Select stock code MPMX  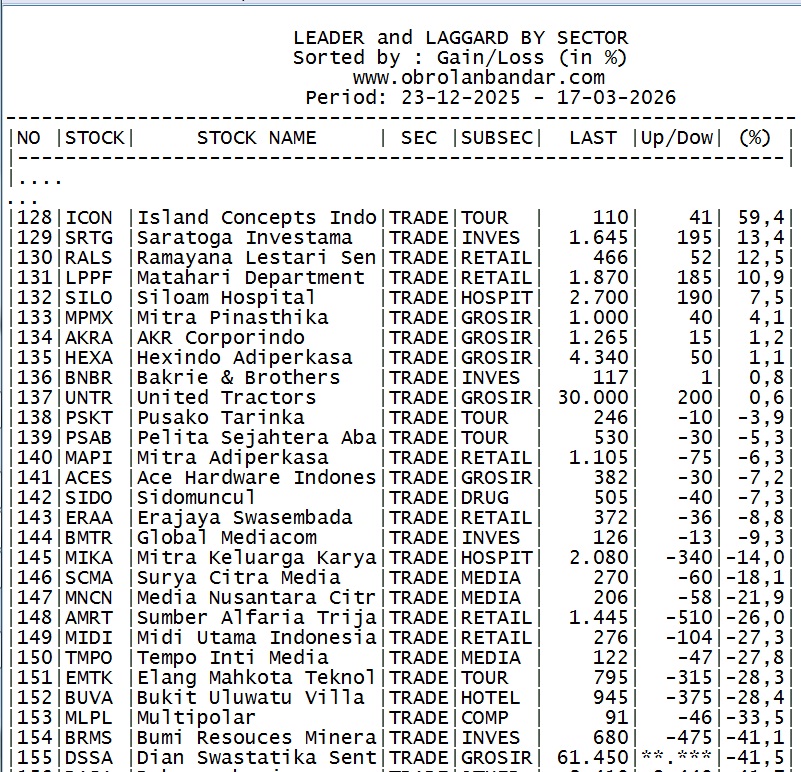pos(88,318)
